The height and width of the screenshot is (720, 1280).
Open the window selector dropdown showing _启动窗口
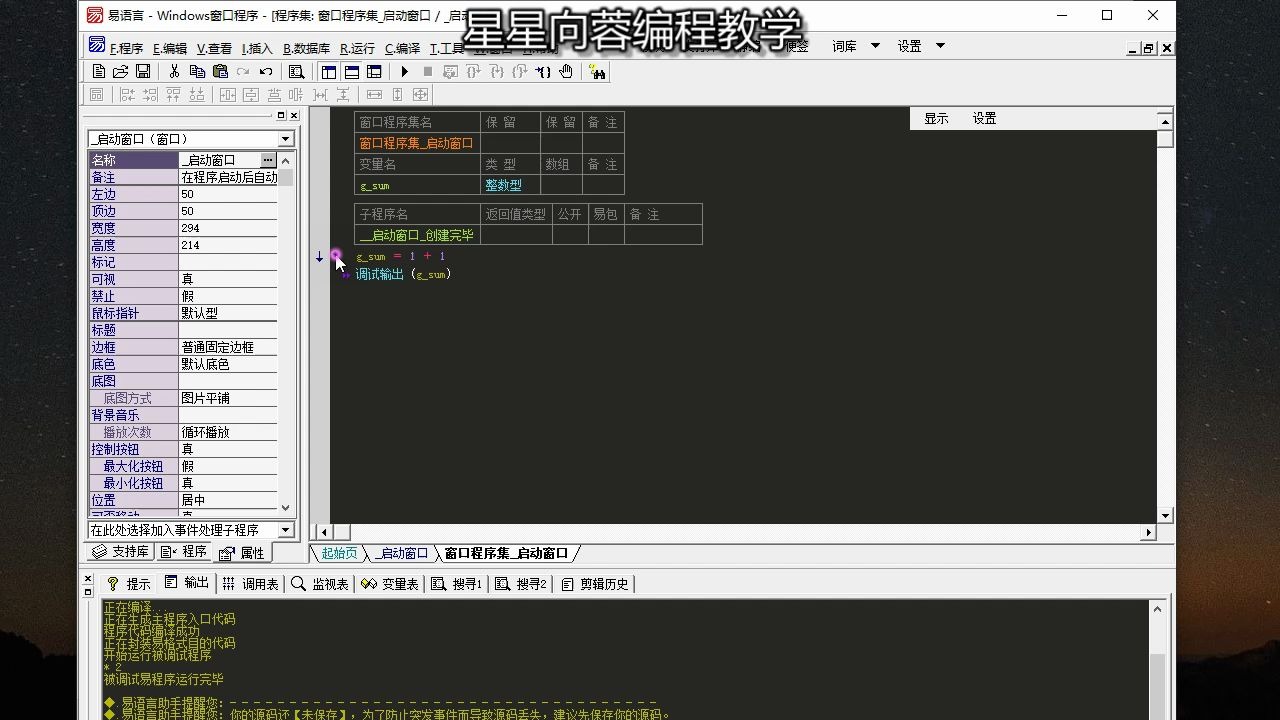tap(283, 138)
